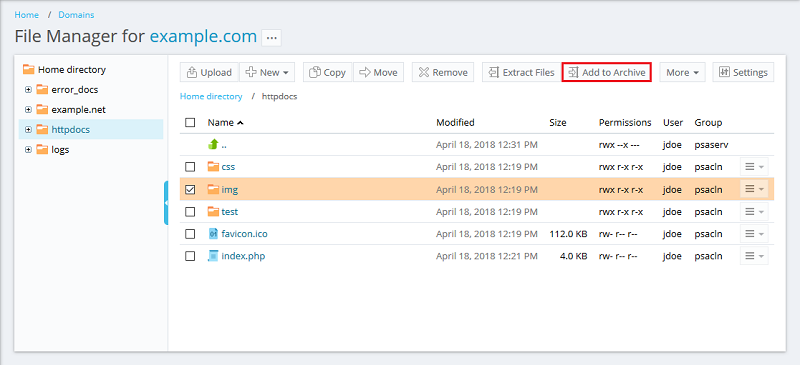The width and height of the screenshot is (800, 365).
Task: Click permissions 'rwx --x ---' of parent row
Action: (618, 145)
